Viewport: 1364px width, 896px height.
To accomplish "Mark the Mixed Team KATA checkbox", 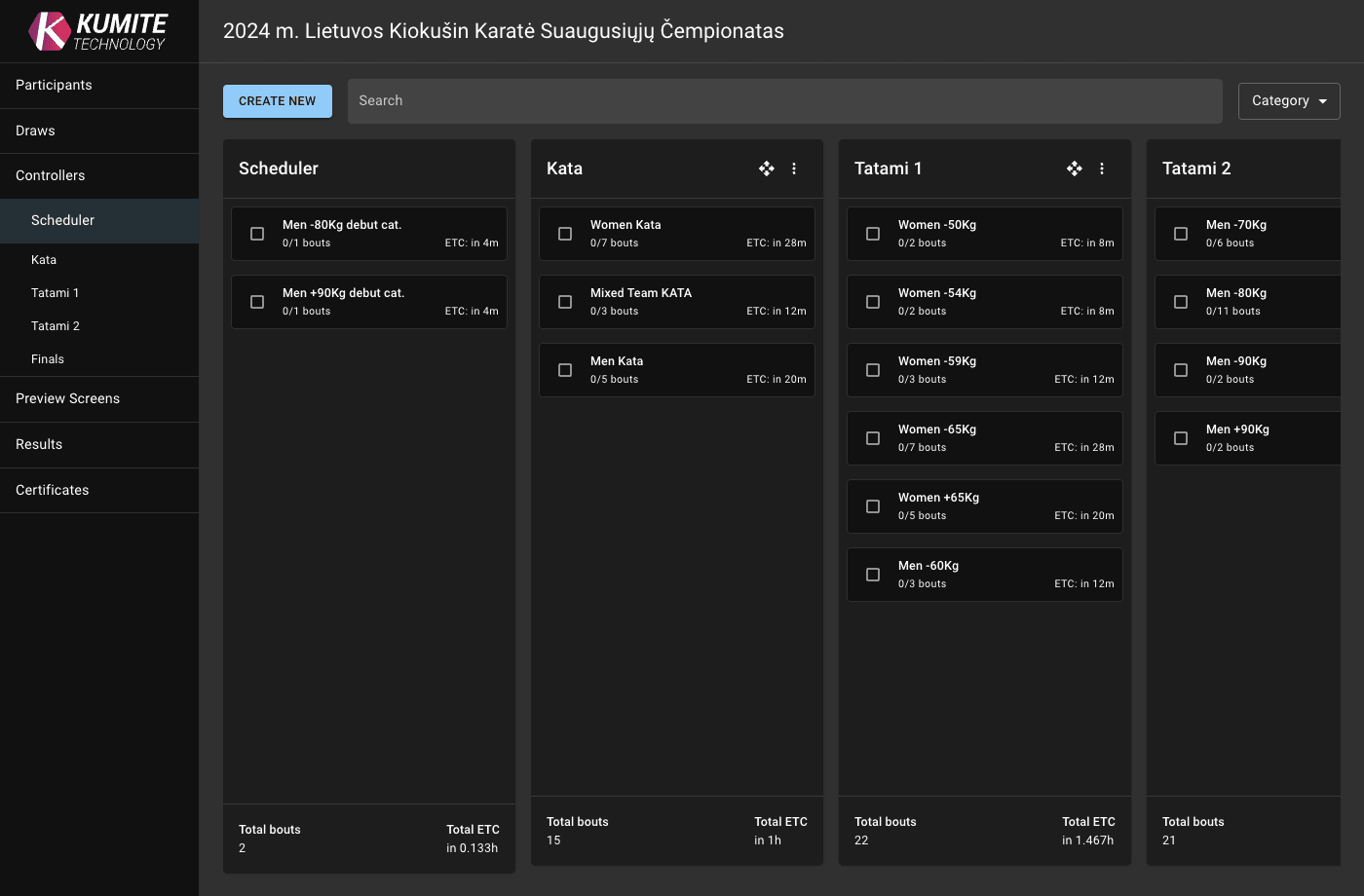I will pos(565,302).
